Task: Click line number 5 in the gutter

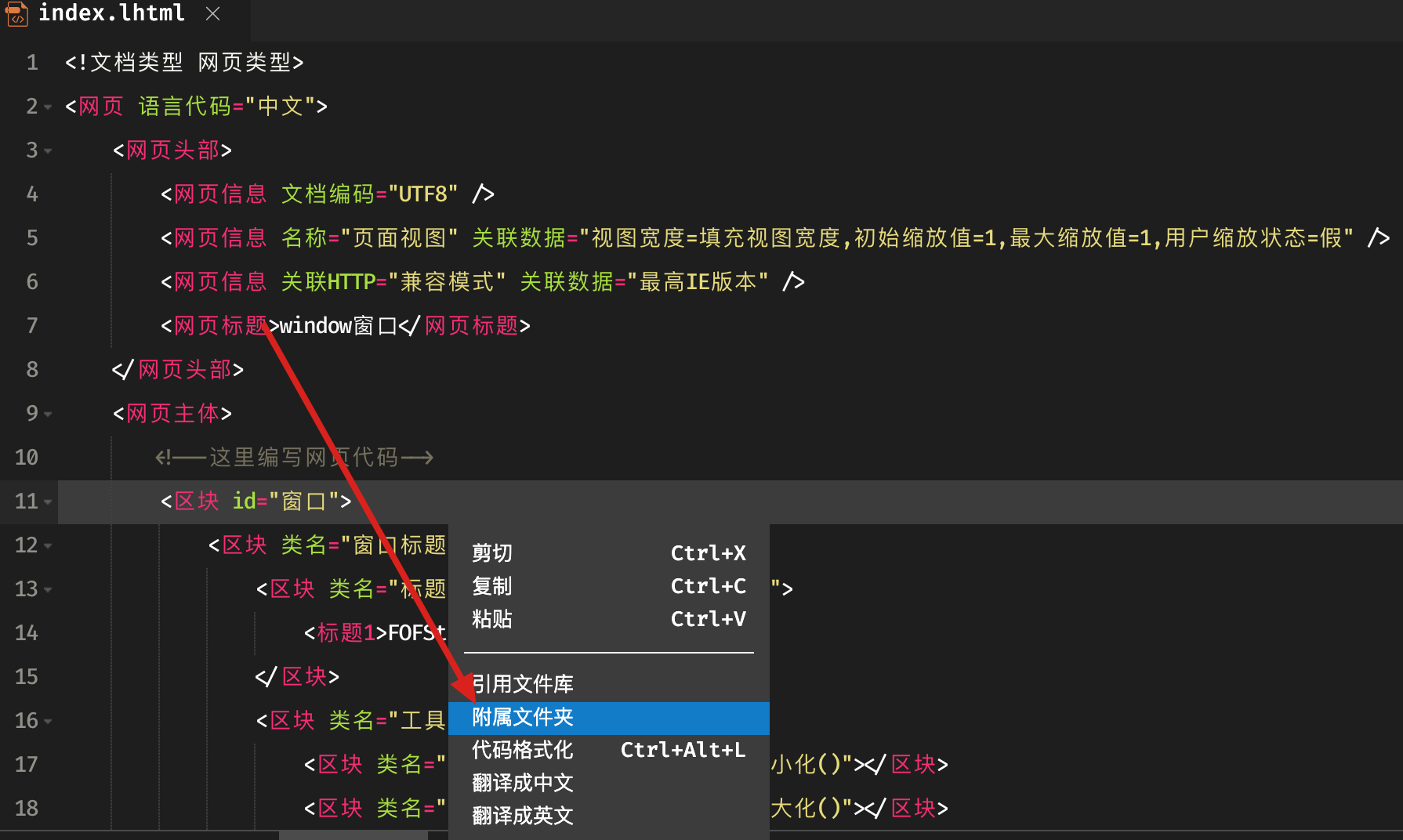Action: [32, 238]
